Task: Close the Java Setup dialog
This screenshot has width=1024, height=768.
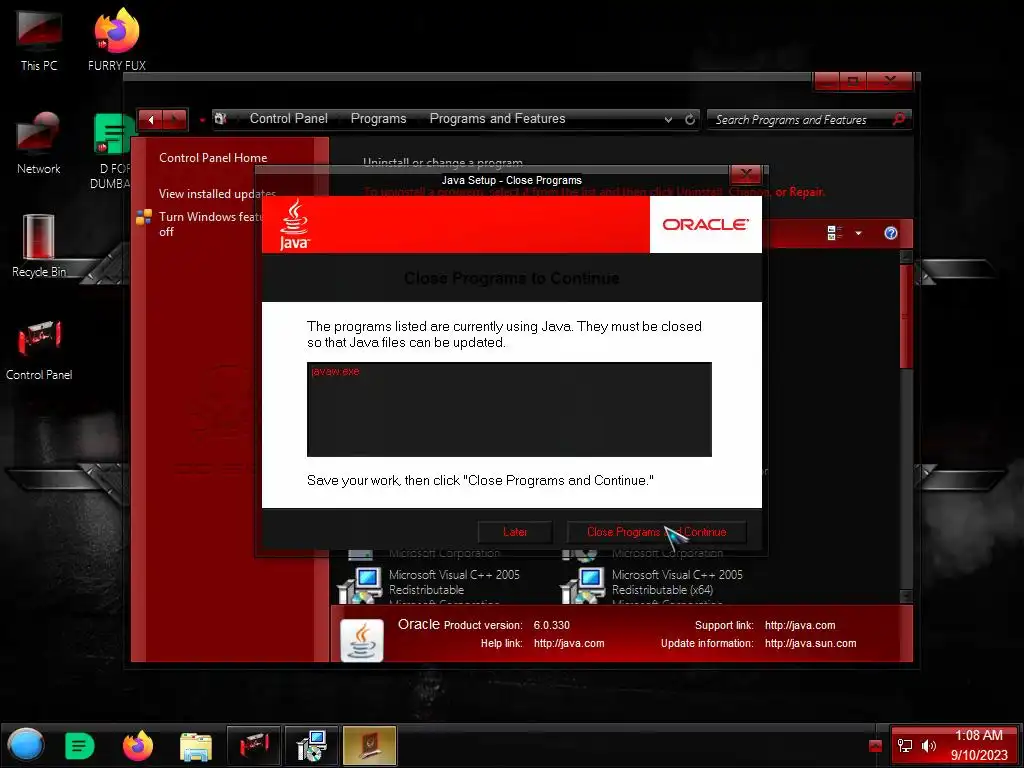Action: point(745,174)
